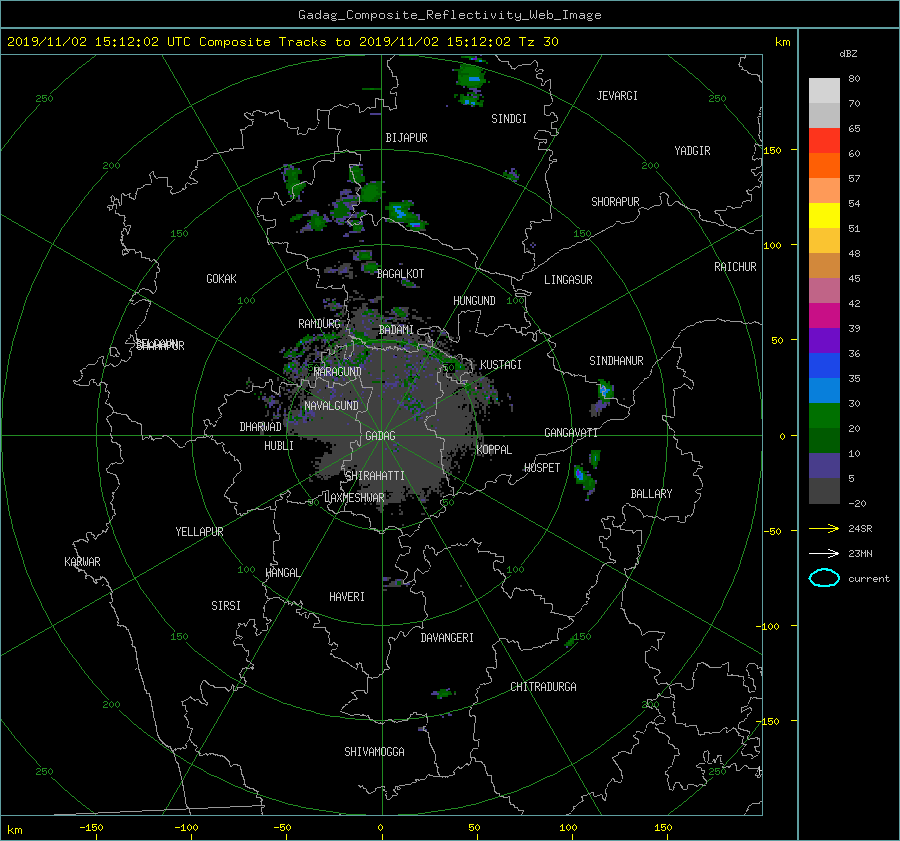Viewport: 900px width, 841px height.
Task: Click the -150 tick on bottom axis
Action: pyautogui.click(x=91, y=828)
